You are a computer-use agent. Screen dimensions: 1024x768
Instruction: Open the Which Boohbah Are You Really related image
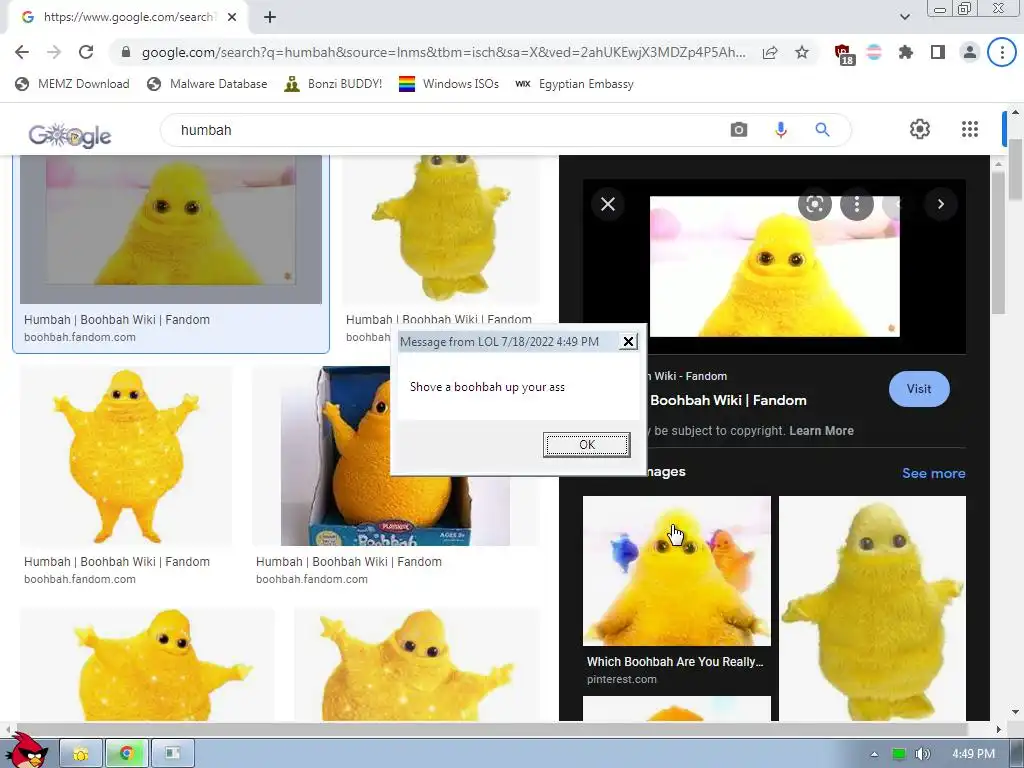tap(677, 571)
